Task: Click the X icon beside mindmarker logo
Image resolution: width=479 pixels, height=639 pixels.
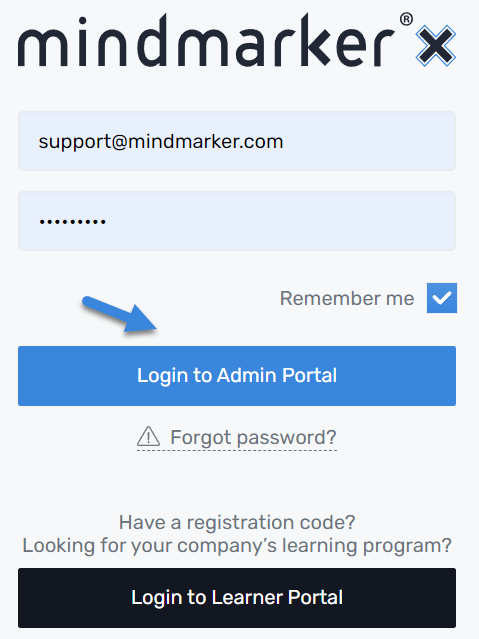Action: coord(435,46)
